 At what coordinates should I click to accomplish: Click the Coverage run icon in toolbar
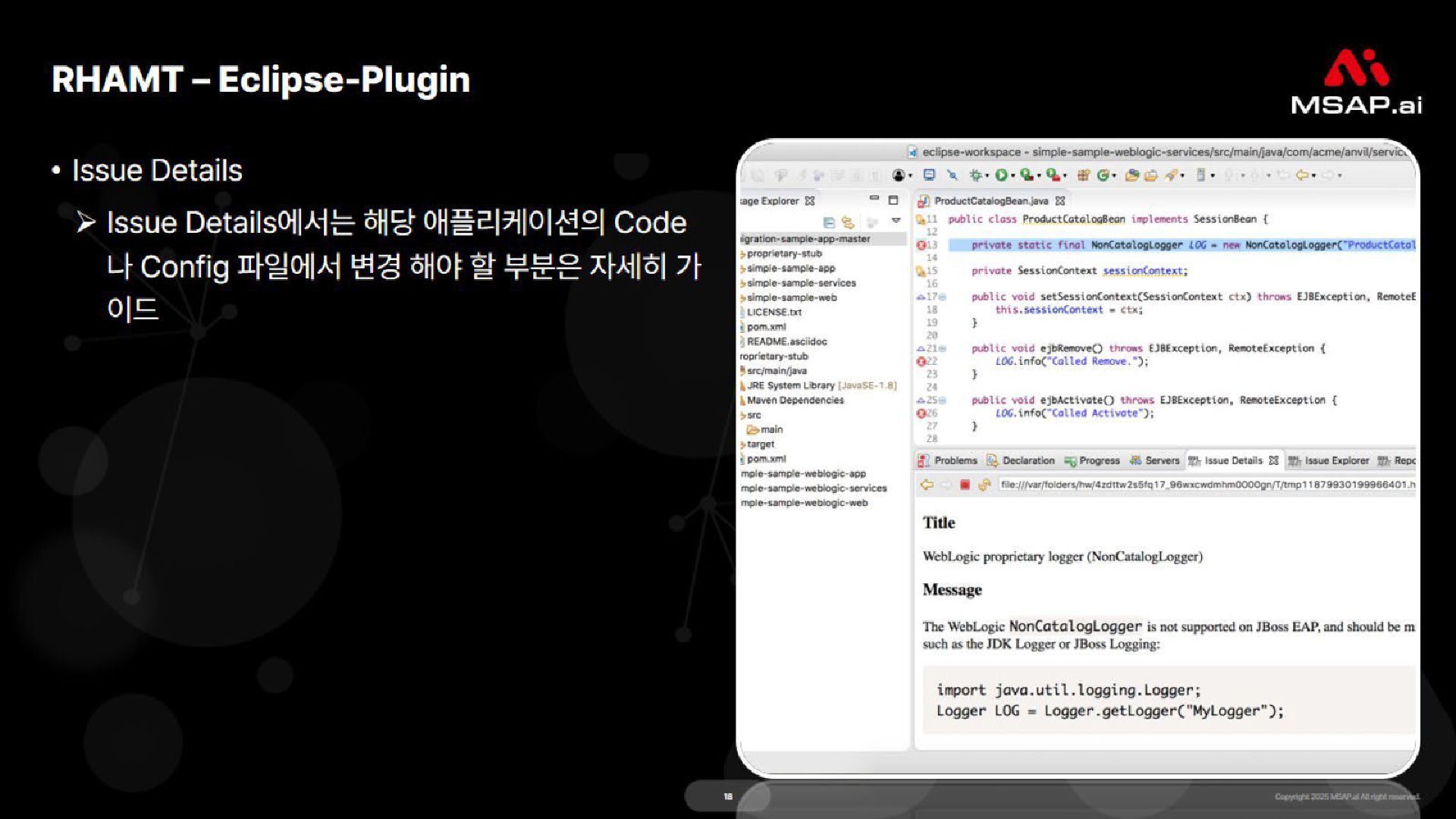point(1026,175)
